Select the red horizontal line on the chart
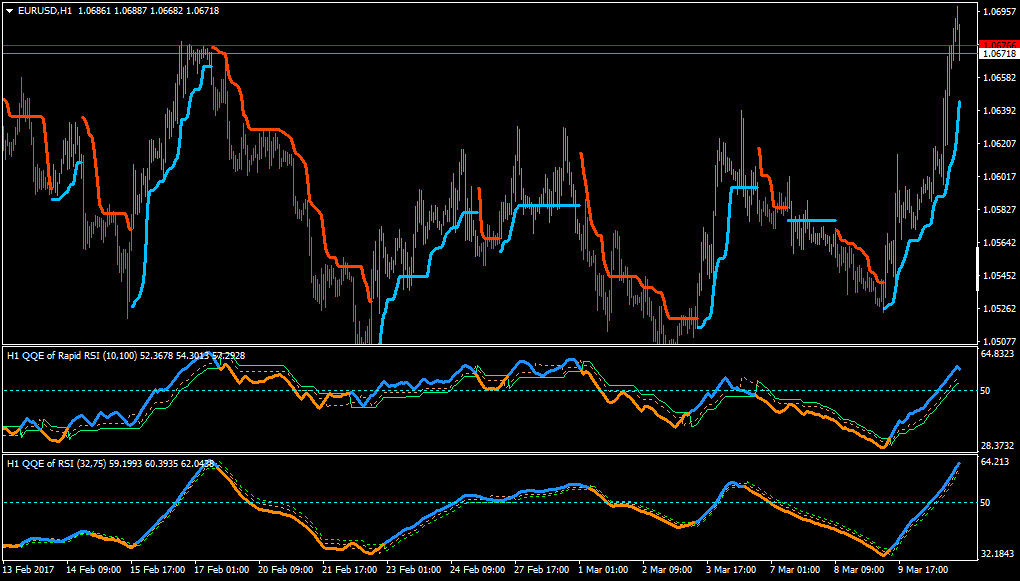The height and width of the screenshot is (581, 1020). (x=489, y=46)
